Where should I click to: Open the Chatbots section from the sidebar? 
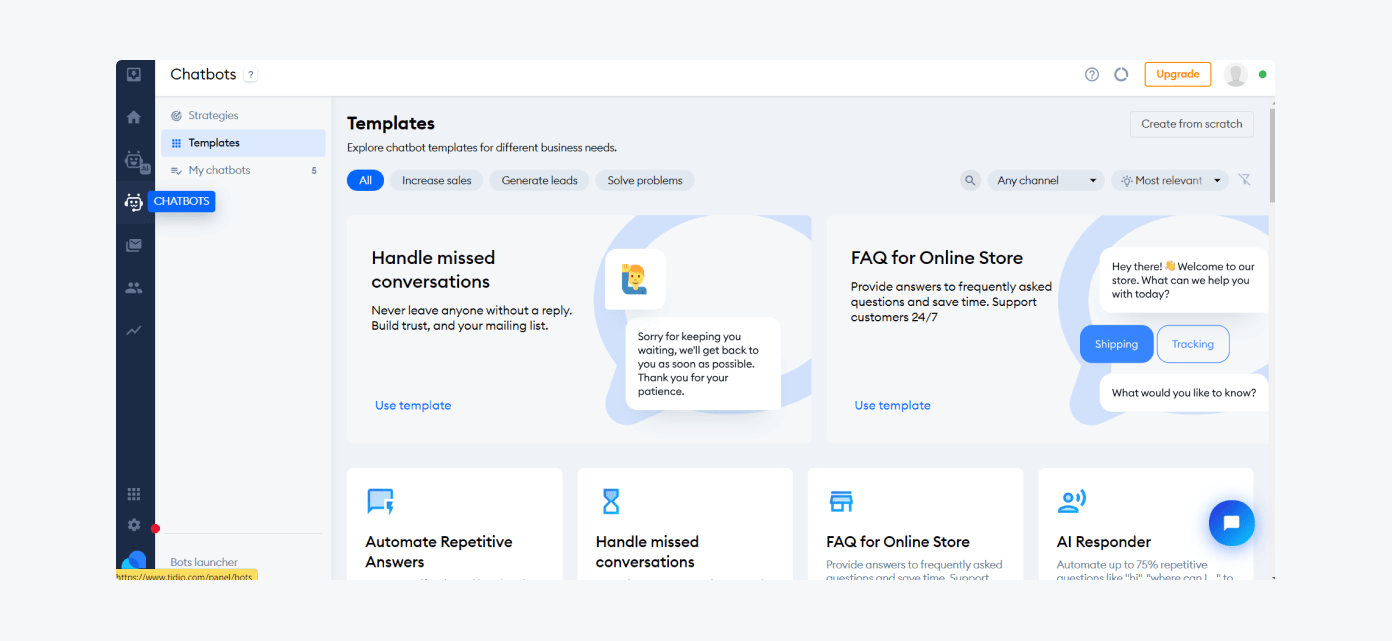(x=133, y=201)
